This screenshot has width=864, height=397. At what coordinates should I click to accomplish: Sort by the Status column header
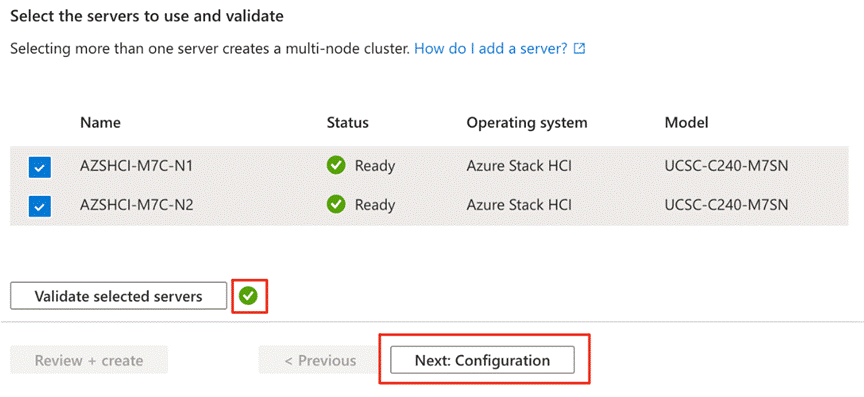pos(348,122)
